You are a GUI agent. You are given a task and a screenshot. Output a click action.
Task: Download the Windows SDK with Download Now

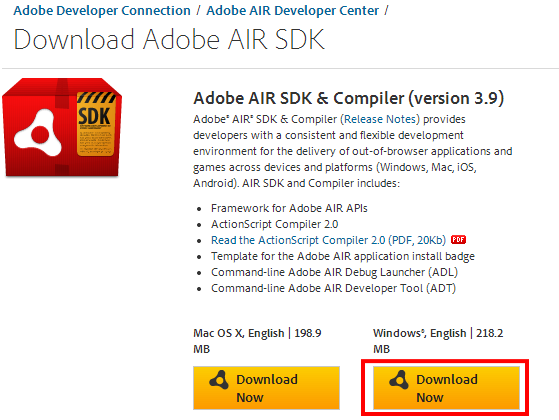pyautogui.click(x=446, y=388)
